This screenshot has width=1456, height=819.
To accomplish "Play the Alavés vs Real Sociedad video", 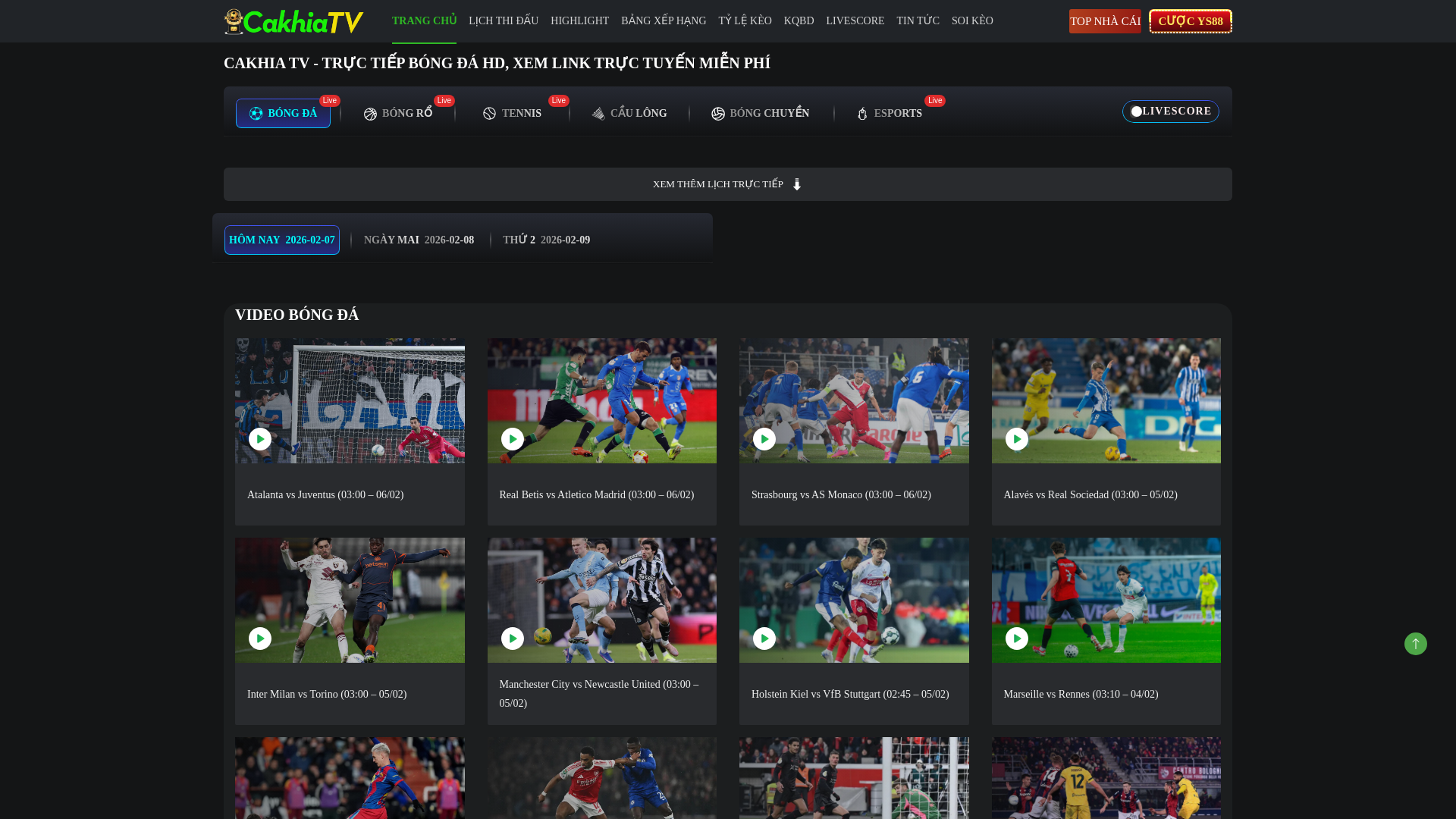I will 1017,439.
